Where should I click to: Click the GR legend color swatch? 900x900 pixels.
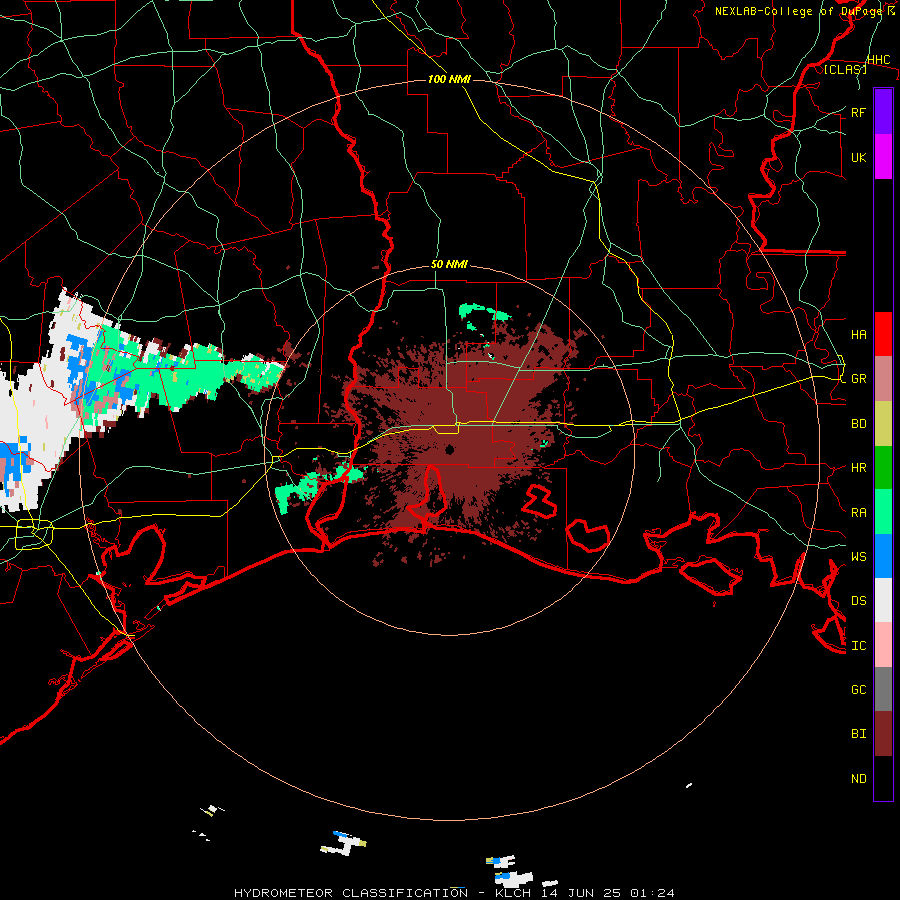tap(883, 378)
